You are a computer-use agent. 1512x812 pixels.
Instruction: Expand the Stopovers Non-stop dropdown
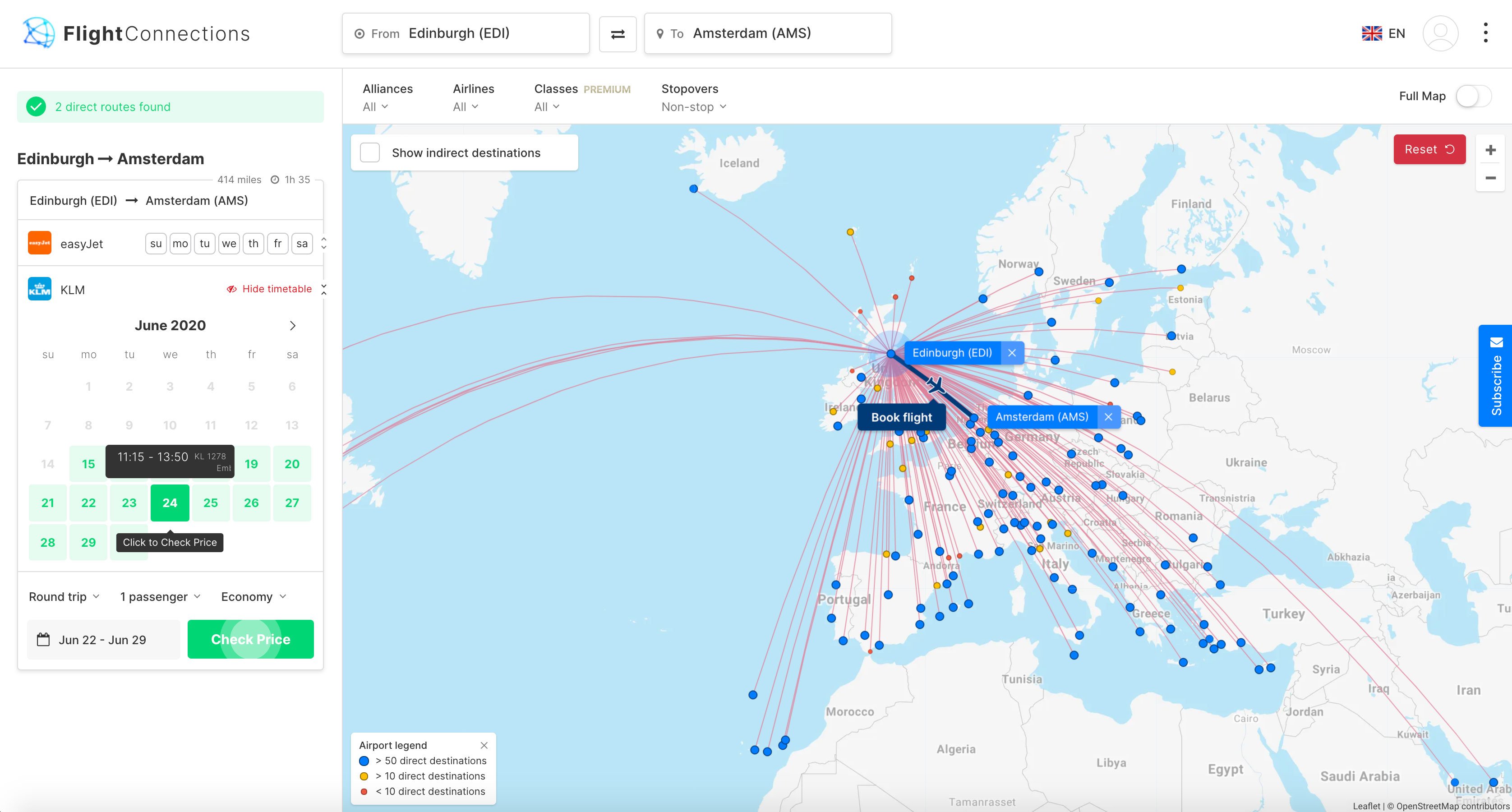click(693, 107)
